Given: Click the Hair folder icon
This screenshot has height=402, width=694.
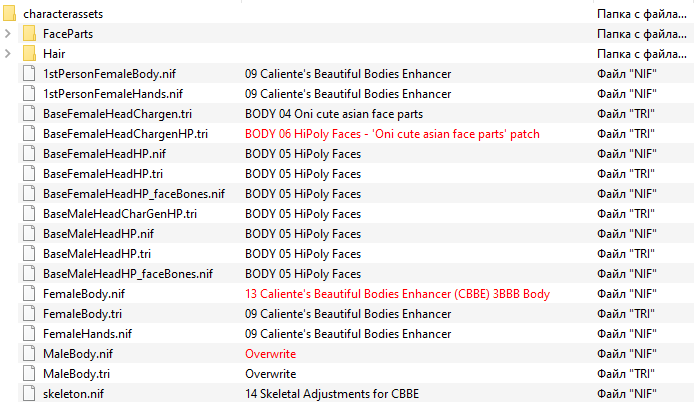Looking at the screenshot, I should click(29, 53).
